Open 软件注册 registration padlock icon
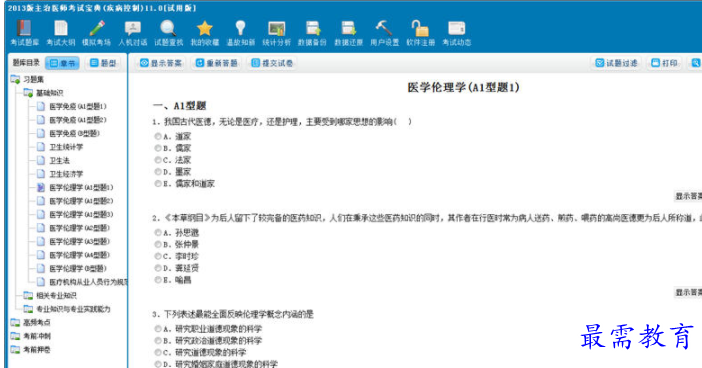 420,33
